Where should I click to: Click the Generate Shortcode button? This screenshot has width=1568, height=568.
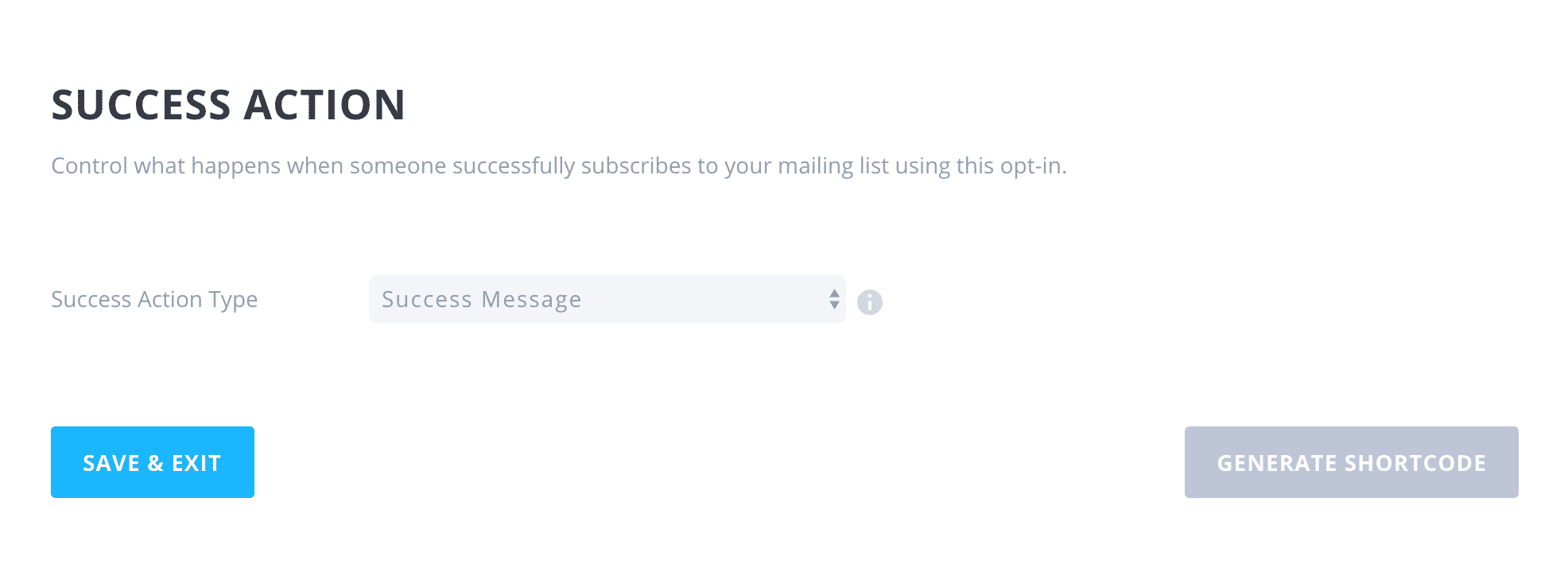1351,462
